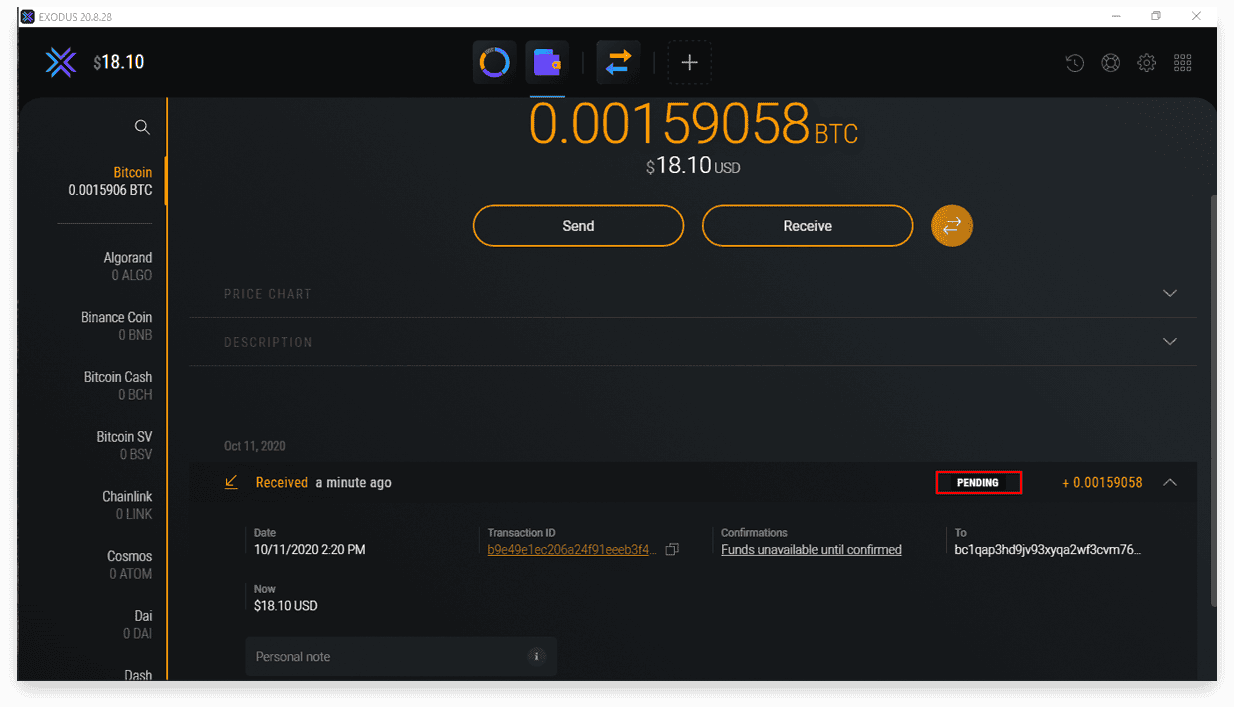
Task: Click the personal note info icon
Action: click(536, 657)
